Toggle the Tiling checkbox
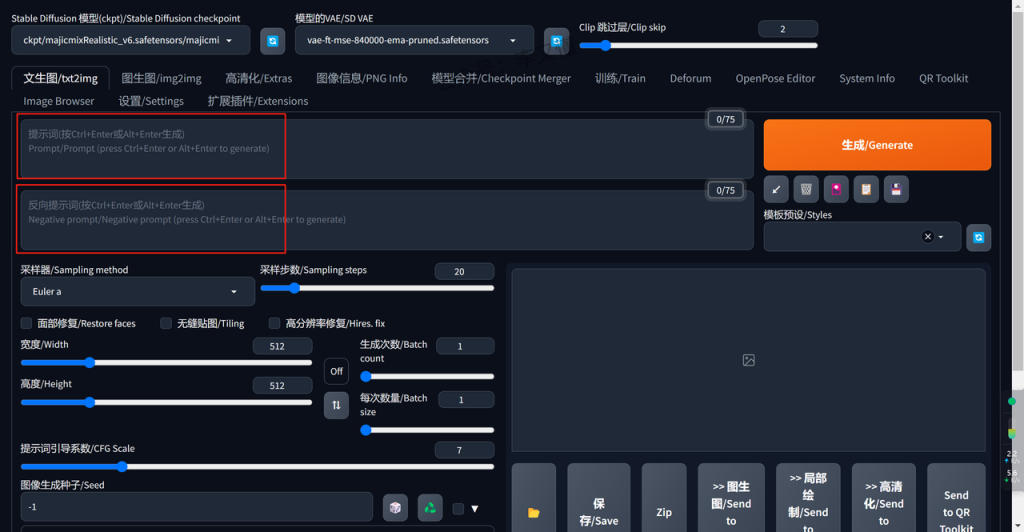 [x=166, y=323]
